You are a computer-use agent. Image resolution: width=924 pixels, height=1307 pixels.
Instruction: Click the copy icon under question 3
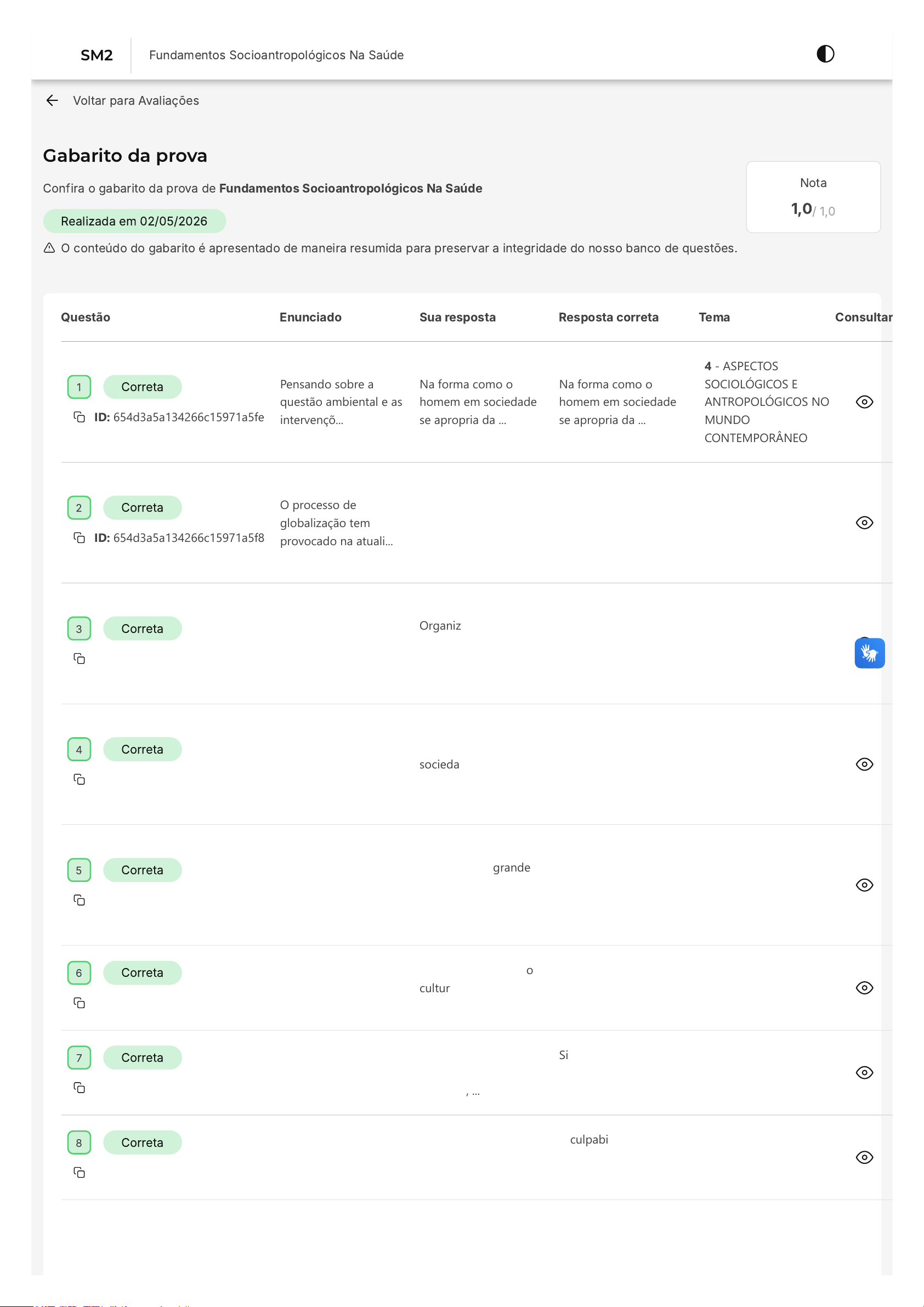[x=79, y=659]
